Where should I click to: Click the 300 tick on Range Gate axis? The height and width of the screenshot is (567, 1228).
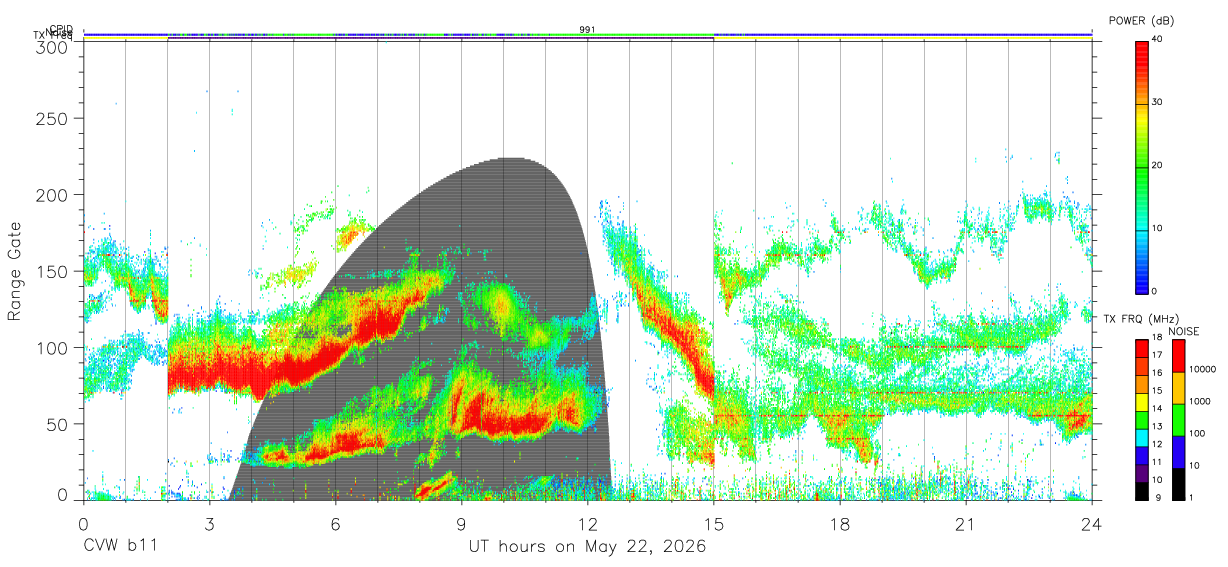[x=51, y=47]
